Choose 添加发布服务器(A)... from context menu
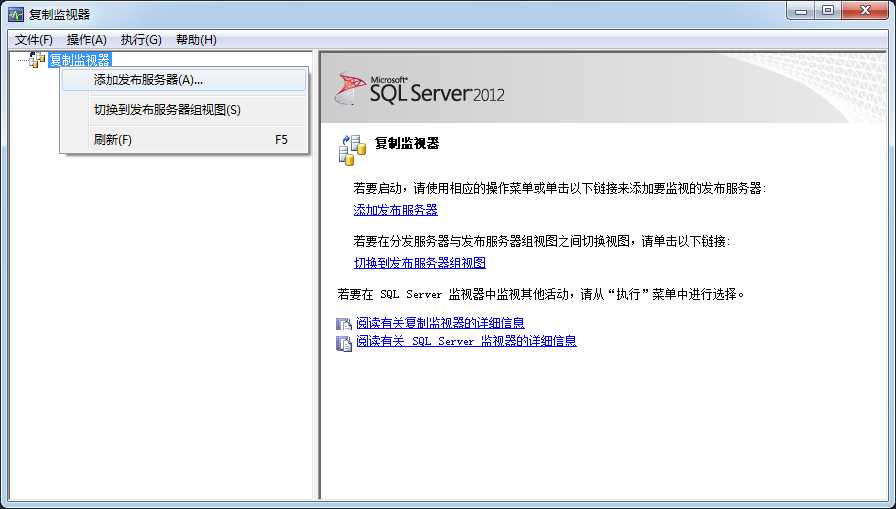896x509 pixels. pos(183,80)
